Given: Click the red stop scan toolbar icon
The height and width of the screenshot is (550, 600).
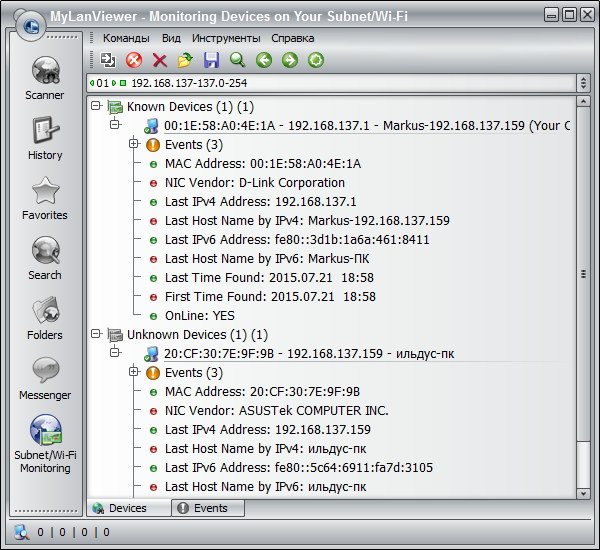Looking at the screenshot, I should click(134, 61).
